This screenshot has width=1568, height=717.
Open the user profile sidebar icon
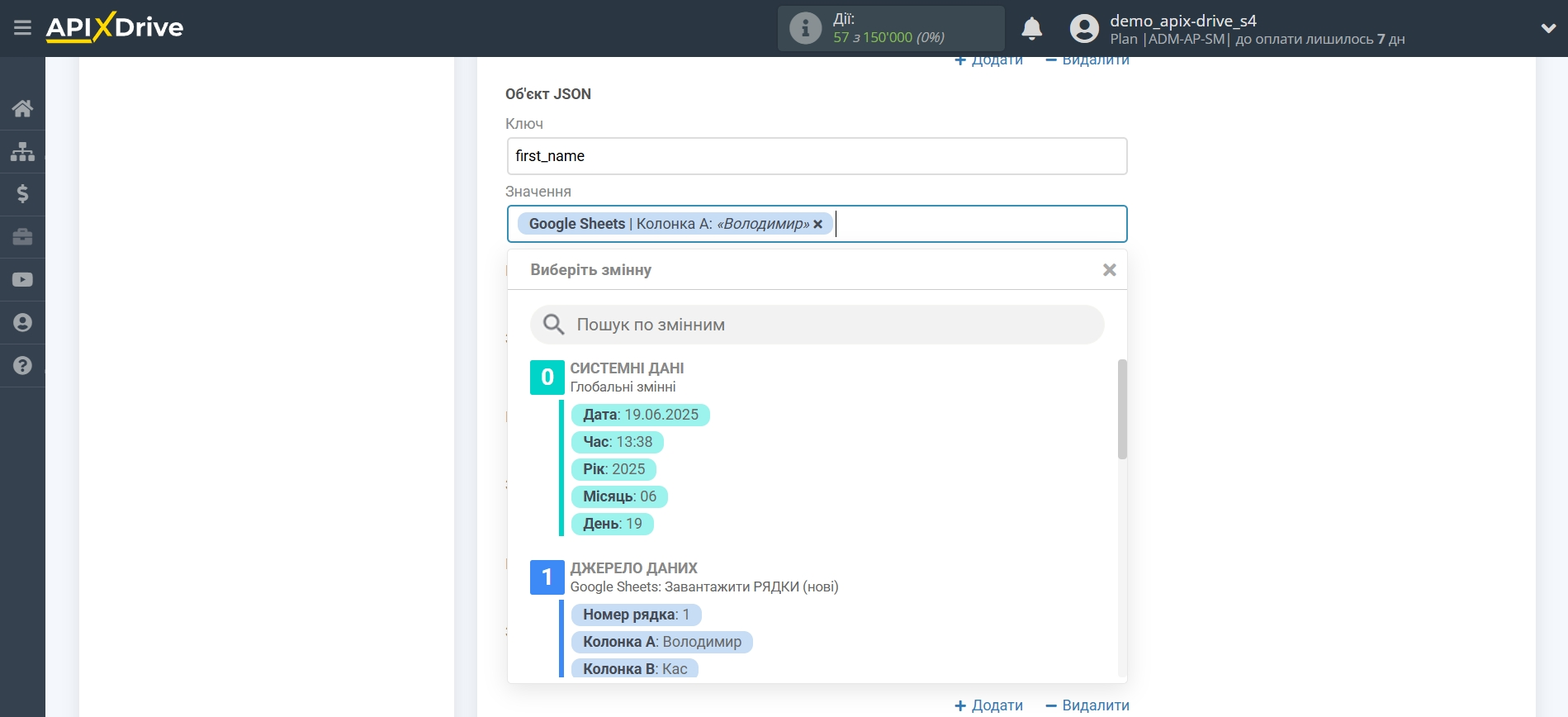(x=22, y=323)
